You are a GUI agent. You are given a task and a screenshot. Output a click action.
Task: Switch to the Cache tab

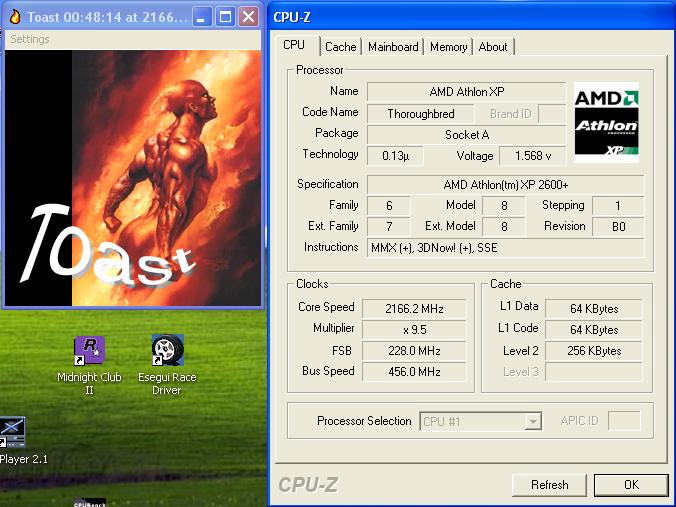point(341,47)
